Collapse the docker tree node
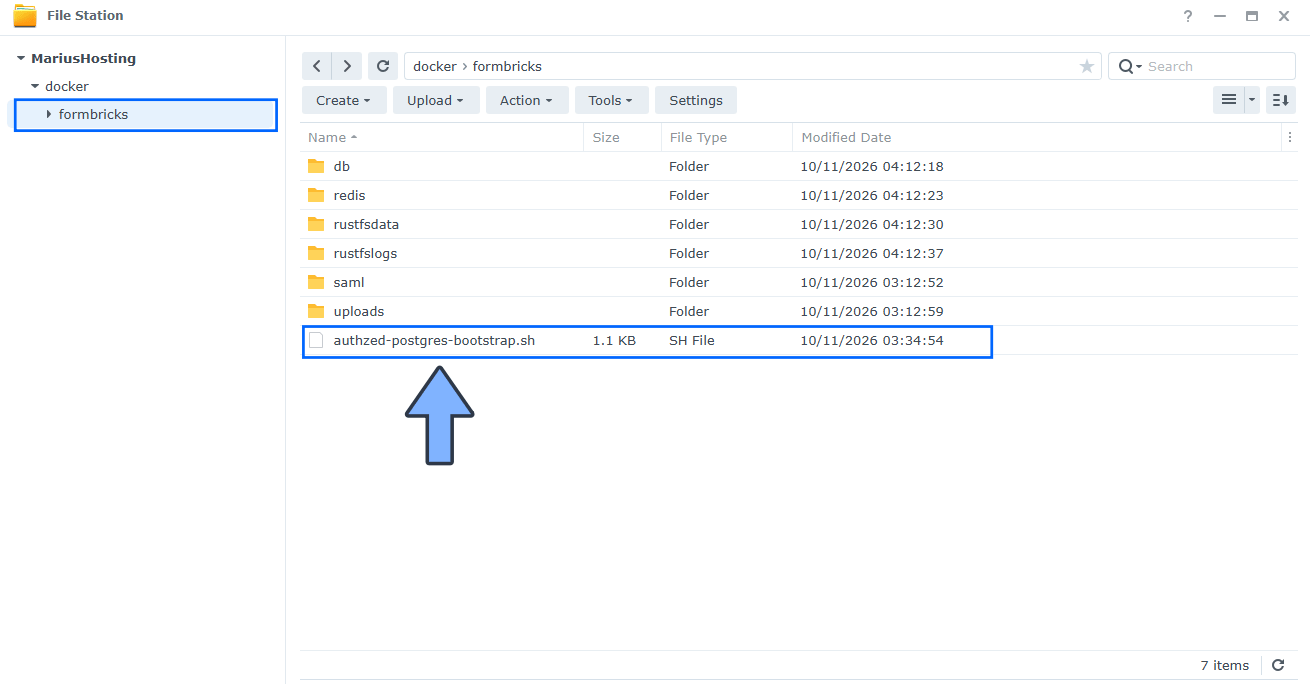This screenshot has width=1310, height=684. [35, 87]
